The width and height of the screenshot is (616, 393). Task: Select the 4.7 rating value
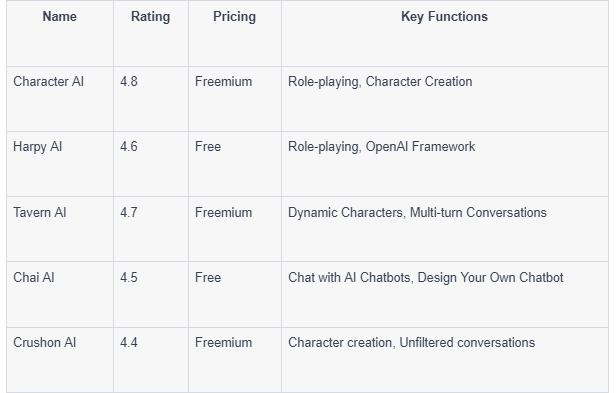[129, 213]
